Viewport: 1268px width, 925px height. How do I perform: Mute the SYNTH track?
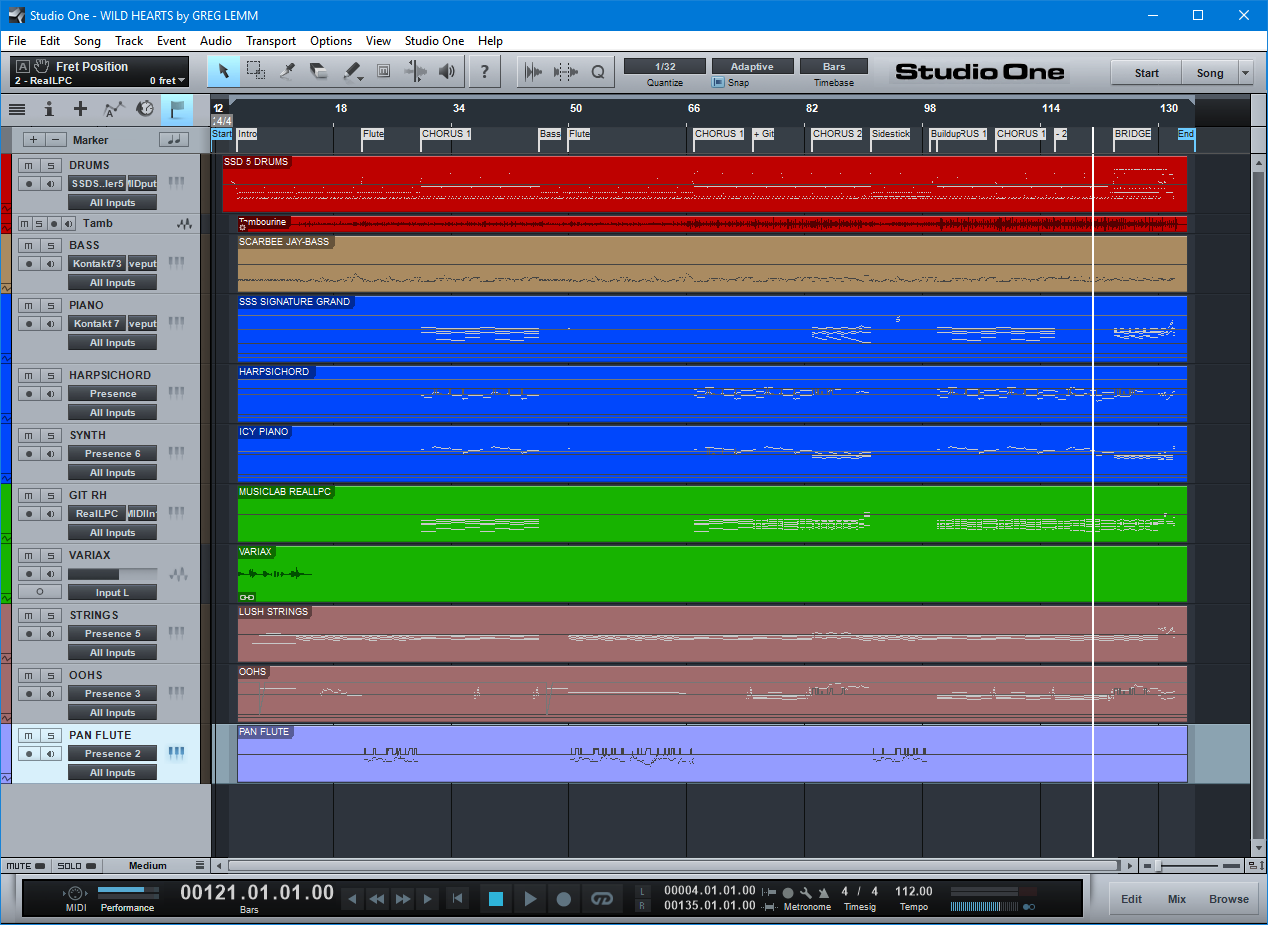29,435
